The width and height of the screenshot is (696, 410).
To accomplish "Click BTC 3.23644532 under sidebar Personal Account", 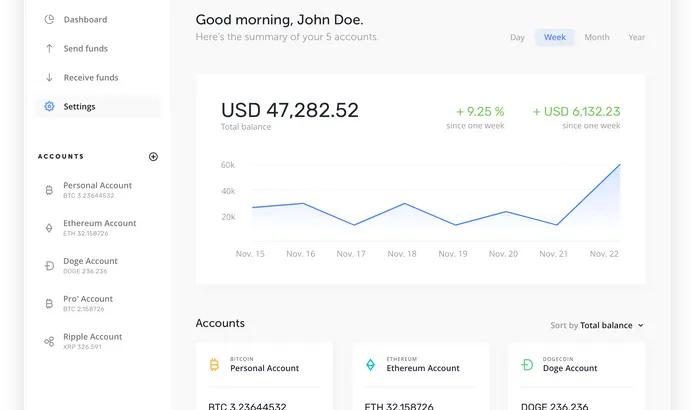I will tap(89, 196).
